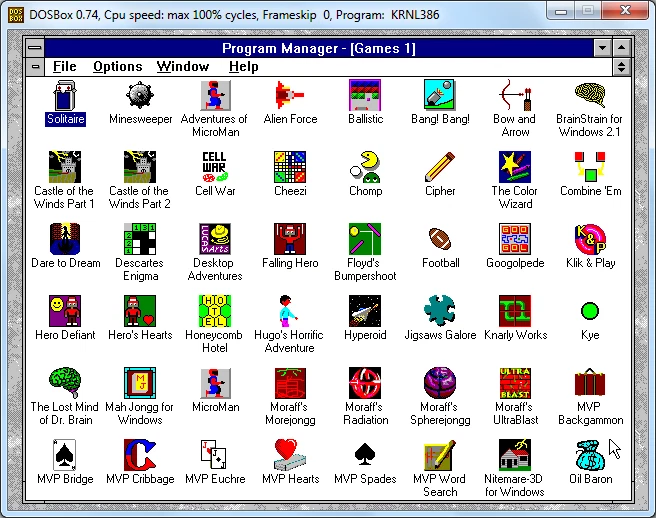Select the Cell War icon
Screen dimensions: 656x518
coord(215,167)
